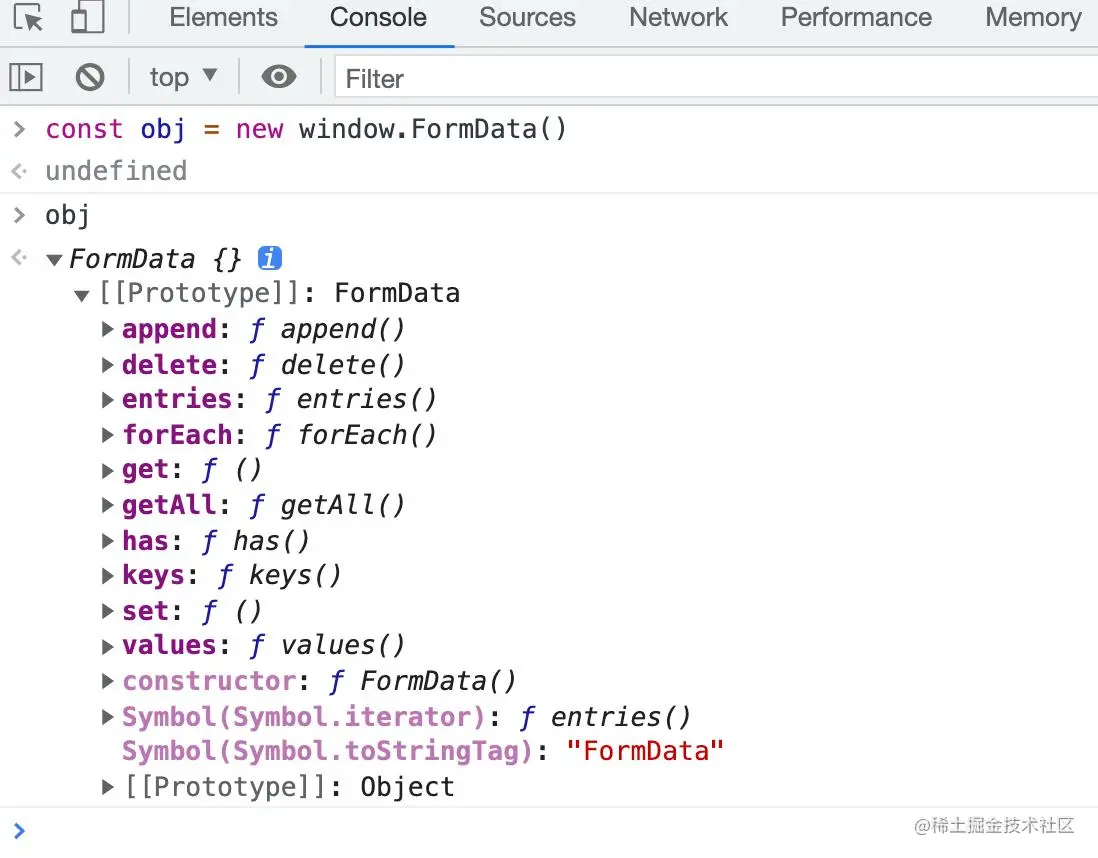The width and height of the screenshot is (1098, 858).
Task: Show the console sidebar panel icon
Action: point(26,77)
